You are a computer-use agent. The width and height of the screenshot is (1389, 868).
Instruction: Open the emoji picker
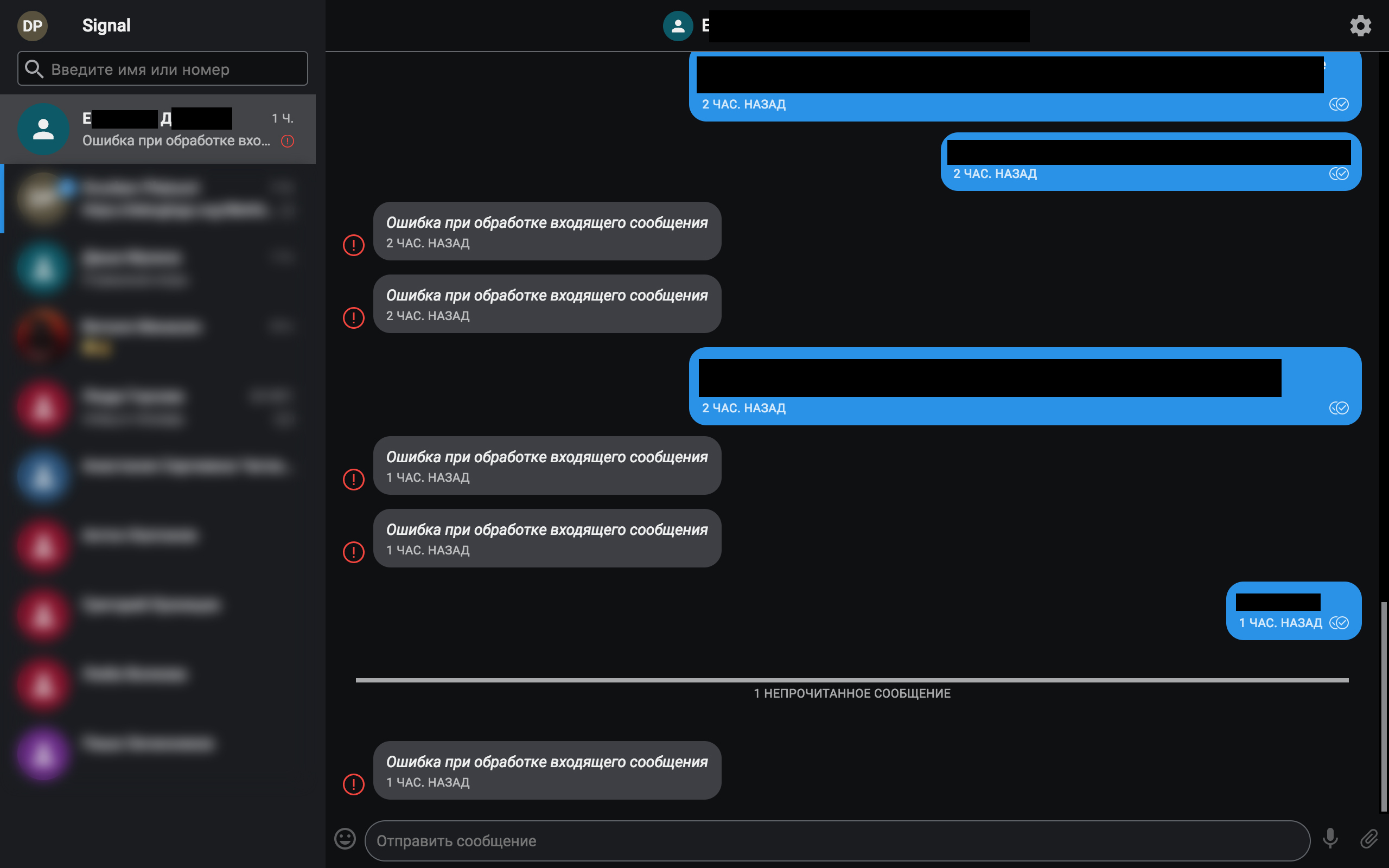(x=345, y=839)
